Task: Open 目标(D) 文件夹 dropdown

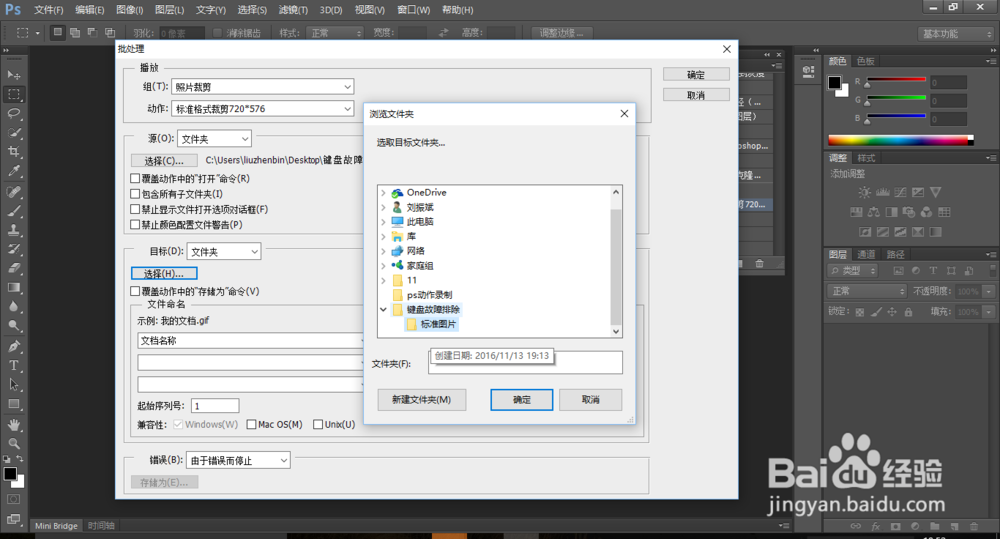Action: (224, 251)
